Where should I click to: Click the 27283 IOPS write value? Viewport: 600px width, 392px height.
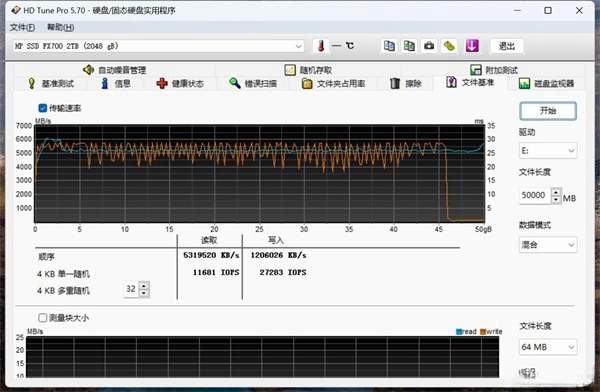(283, 272)
